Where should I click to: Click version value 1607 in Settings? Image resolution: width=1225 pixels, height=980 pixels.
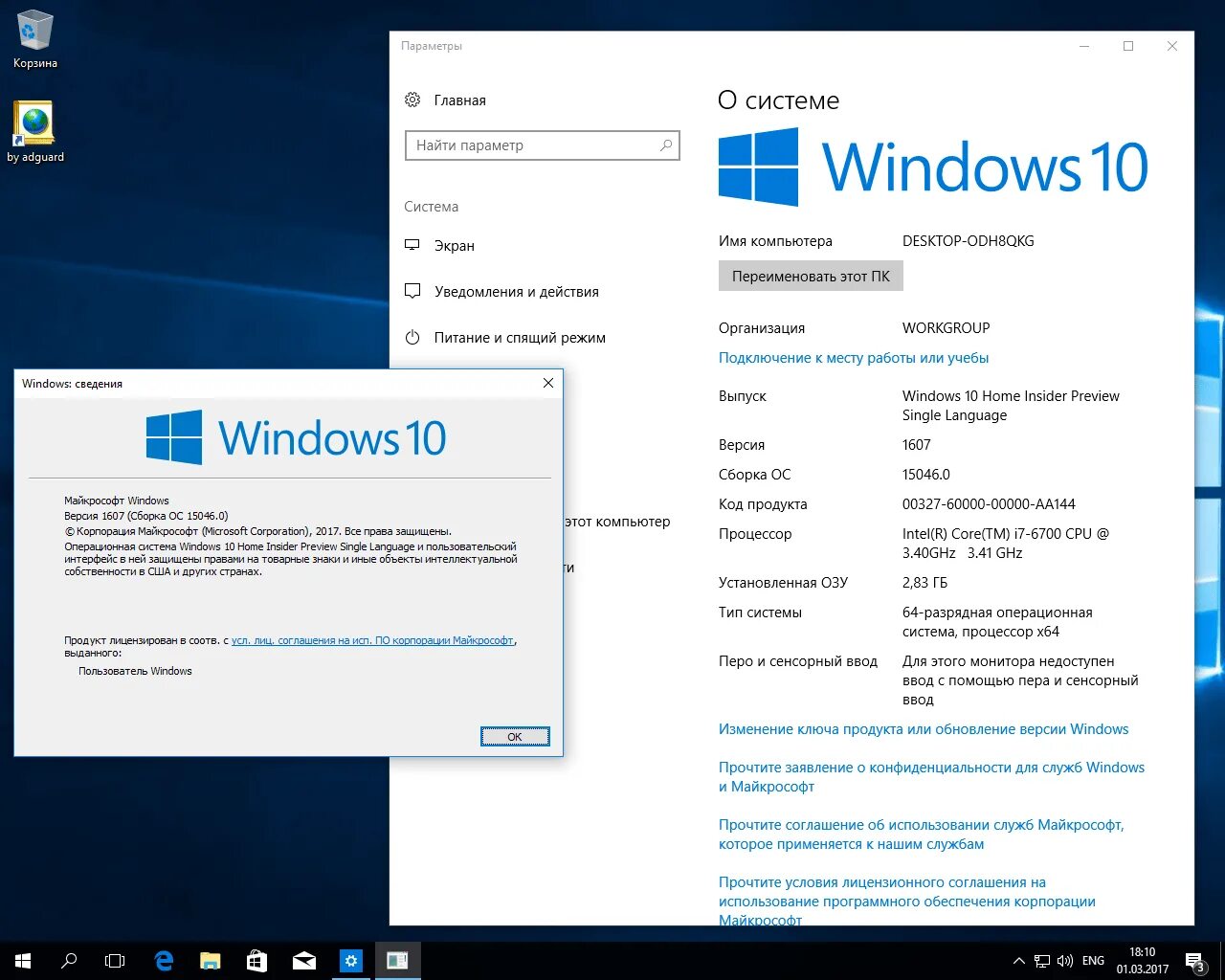917,445
